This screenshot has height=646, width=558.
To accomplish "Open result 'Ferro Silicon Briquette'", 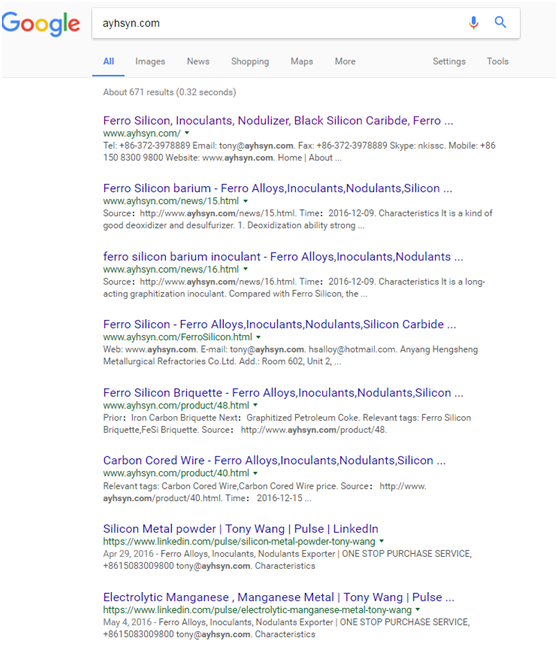I will pos(283,393).
